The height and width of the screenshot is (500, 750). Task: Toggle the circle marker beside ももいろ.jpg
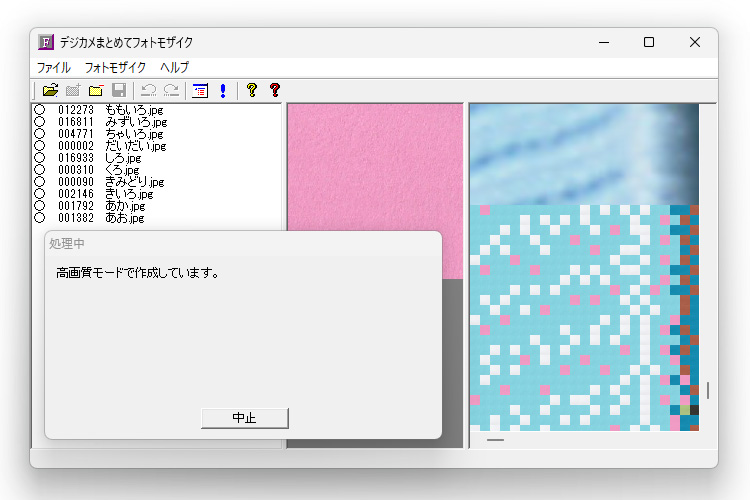click(40, 110)
